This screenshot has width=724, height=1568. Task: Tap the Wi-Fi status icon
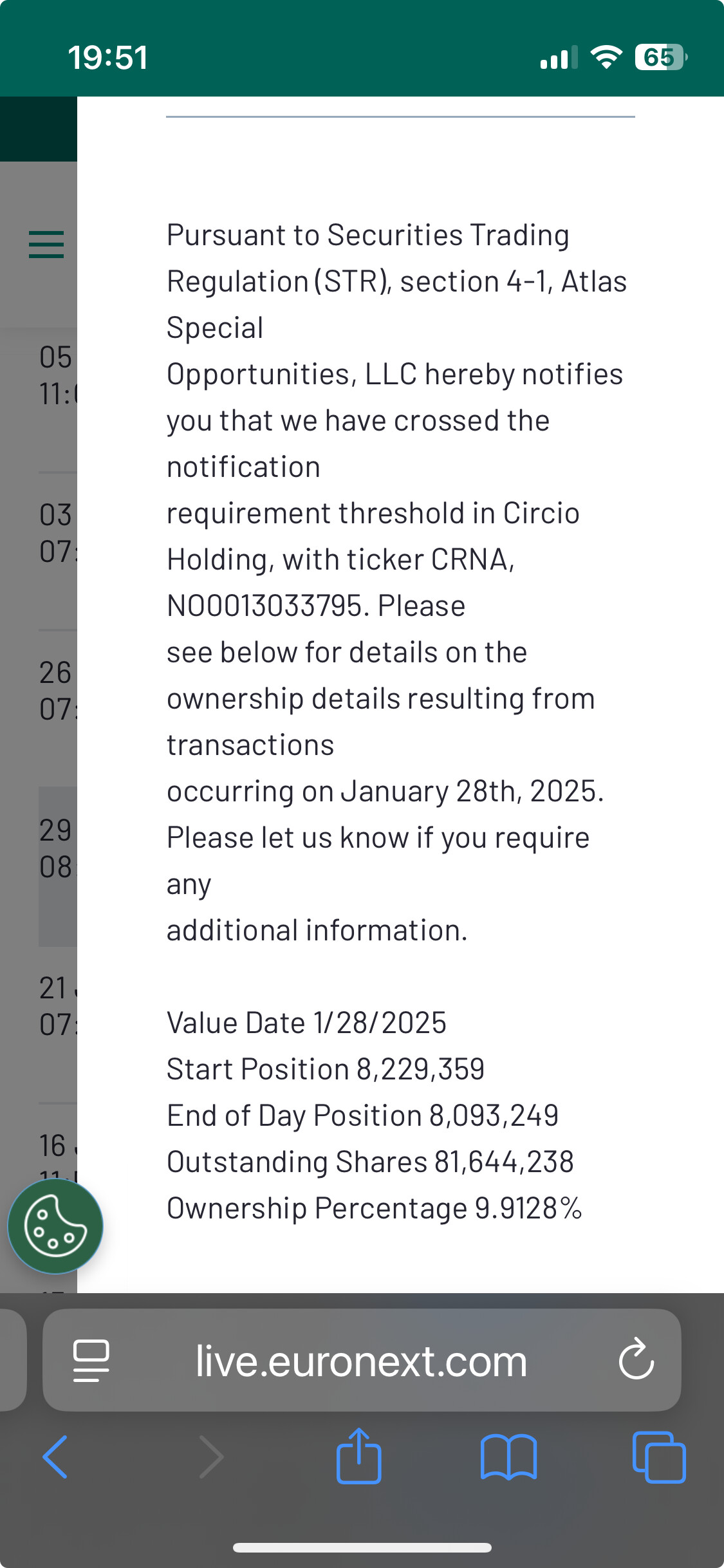pyautogui.click(x=606, y=57)
